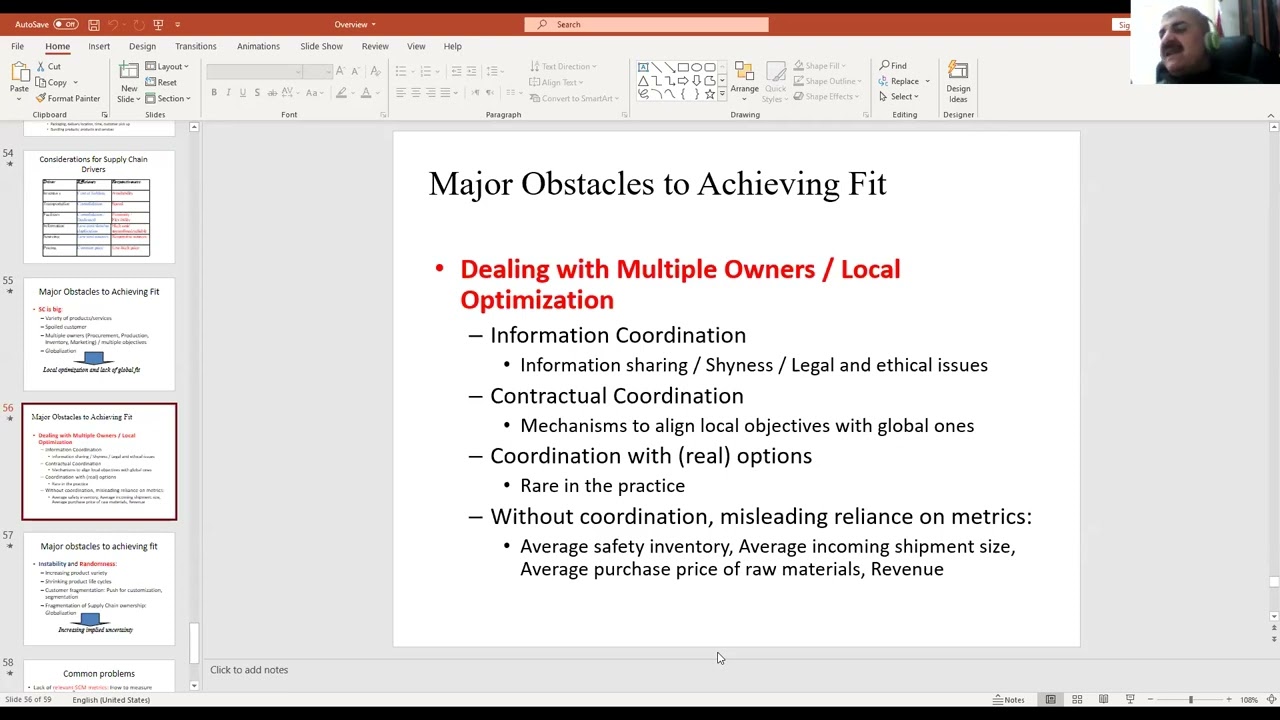
Task: Start presentation from beginning icon in title bar
Action: pos(158,24)
